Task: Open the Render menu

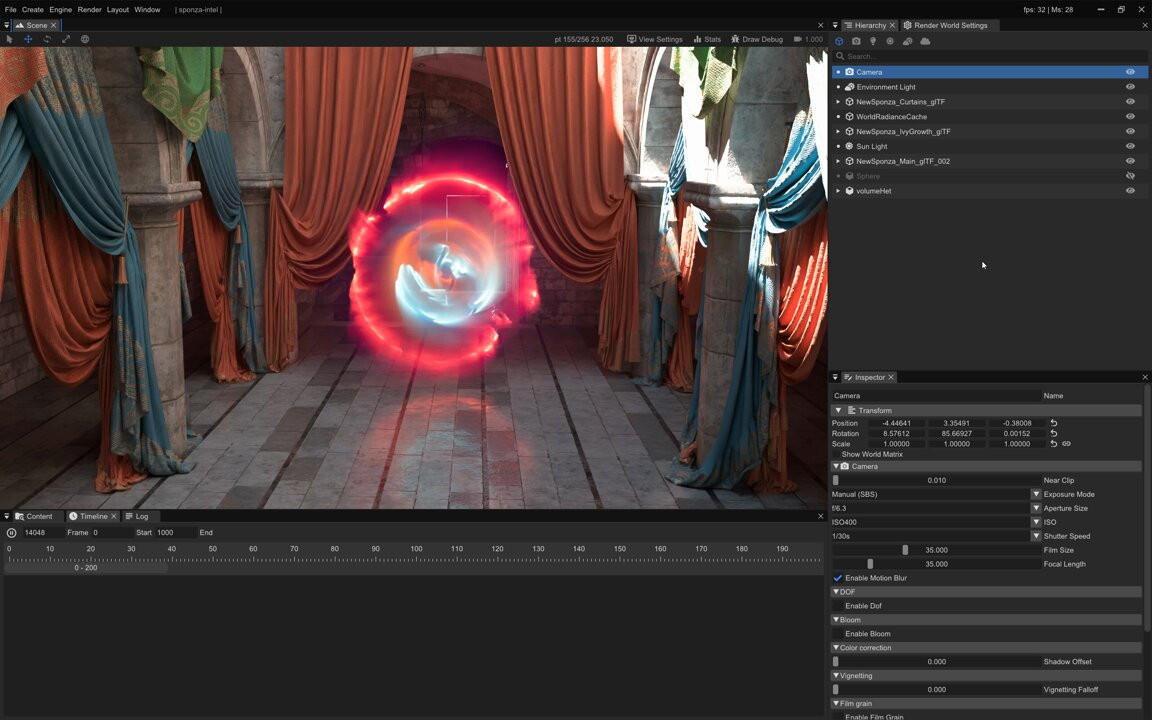Action: click(89, 10)
